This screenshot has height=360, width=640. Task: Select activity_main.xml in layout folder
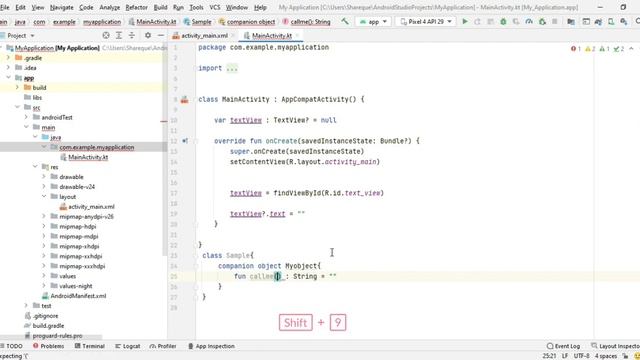[x=91, y=207]
